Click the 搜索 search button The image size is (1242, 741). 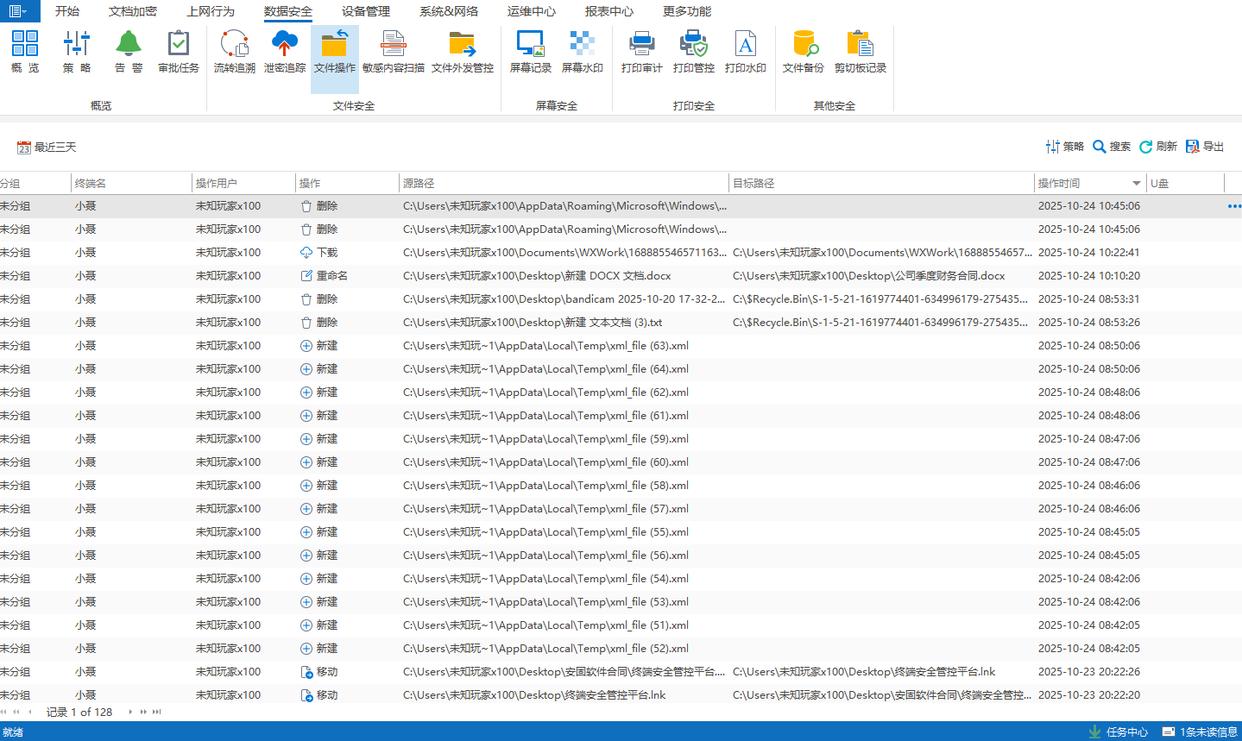1111,147
